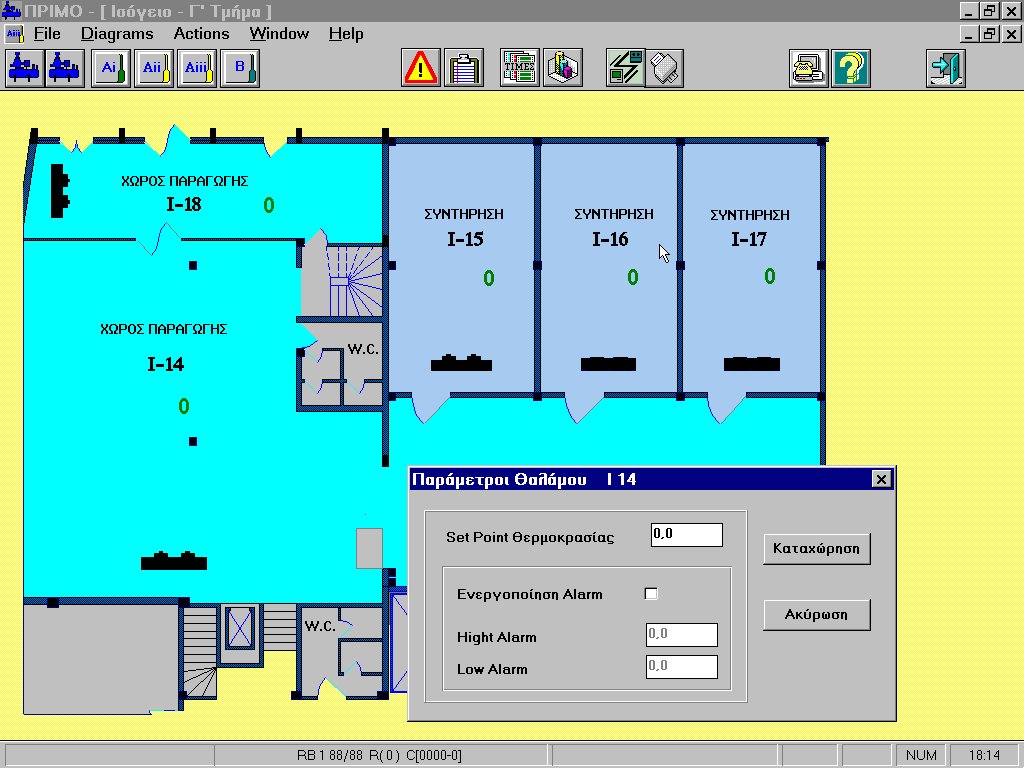Open the alarm warning triangle icon
Image resolution: width=1024 pixels, height=768 pixels.
click(x=421, y=68)
